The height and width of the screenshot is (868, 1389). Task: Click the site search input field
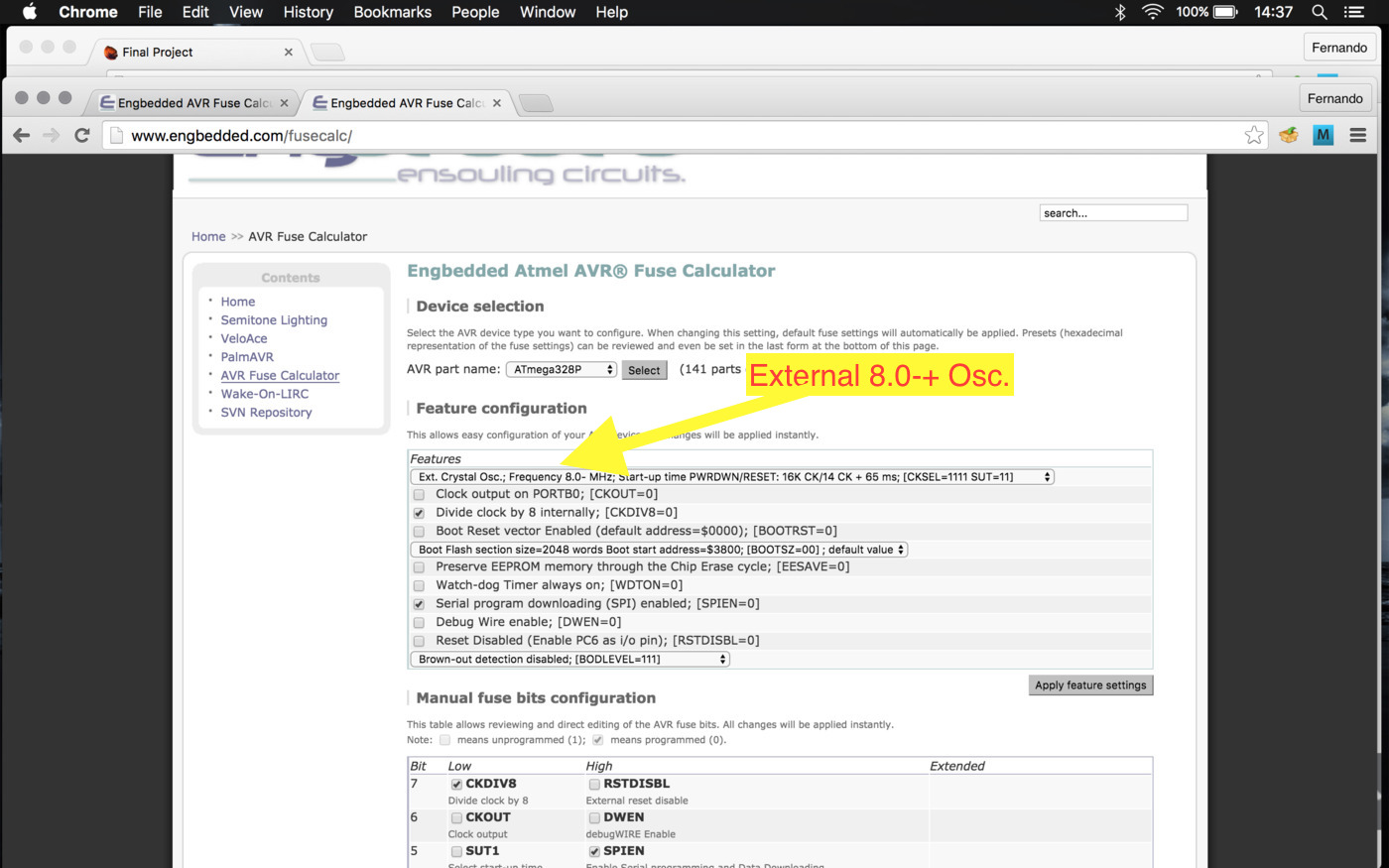[x=1113, y=212]
